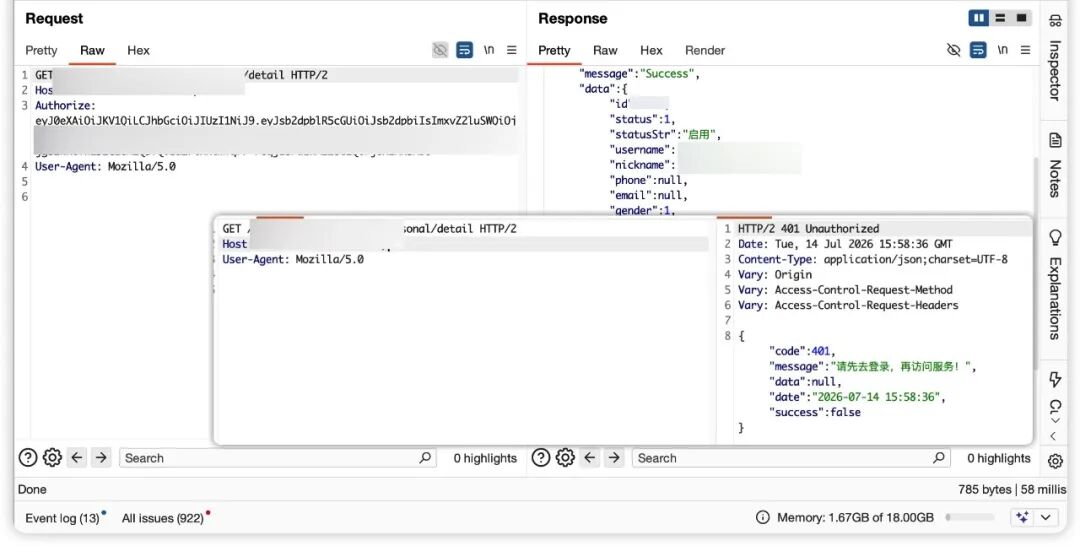
Task: Toggle \n non-printable chars in Response
Action: click(x=1003, y=50)
